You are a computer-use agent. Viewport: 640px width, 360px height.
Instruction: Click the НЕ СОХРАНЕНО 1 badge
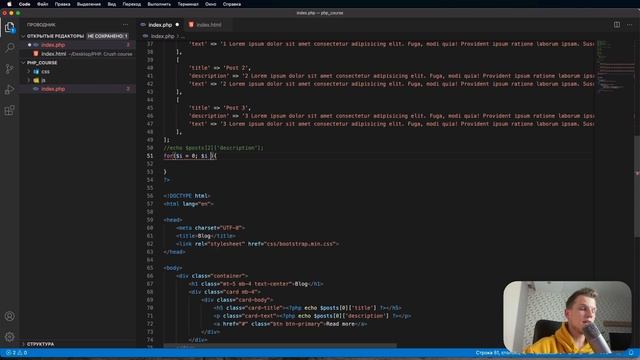point(107,36)
